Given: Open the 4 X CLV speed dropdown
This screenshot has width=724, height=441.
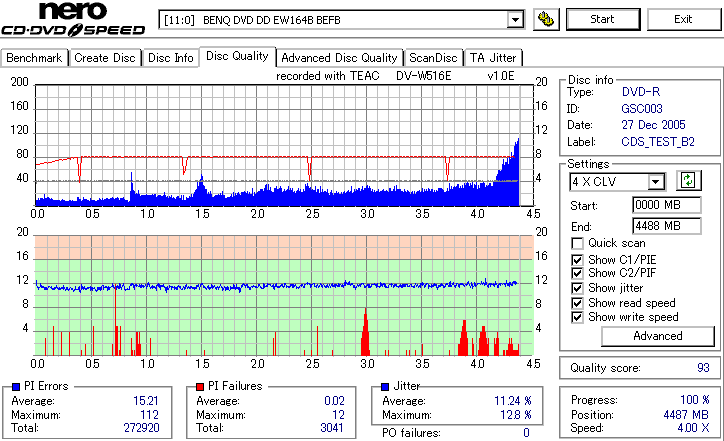Looking at the screenshot, I should click(x=655, y=181).
